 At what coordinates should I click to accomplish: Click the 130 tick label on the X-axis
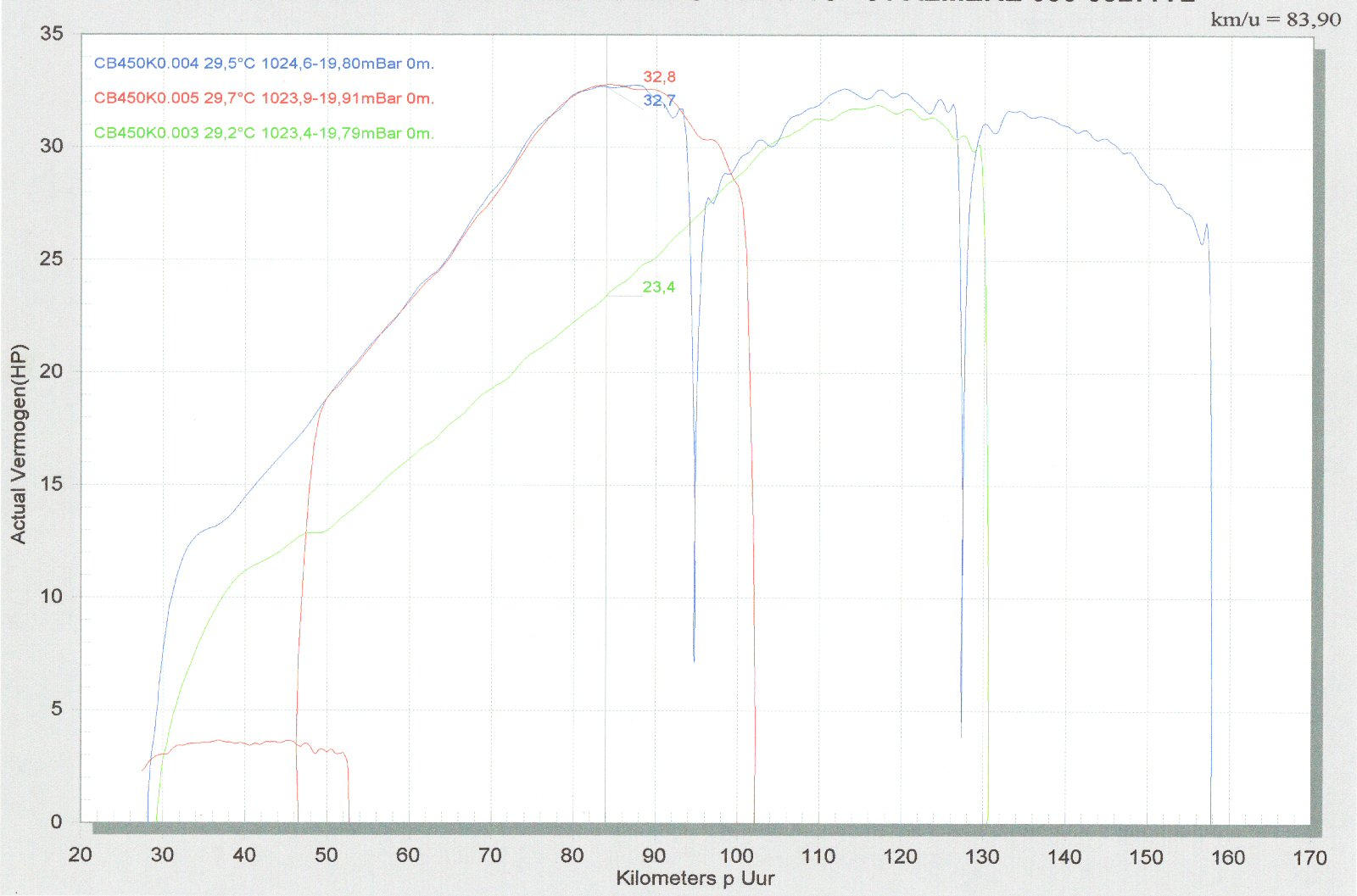pos(981,857)
